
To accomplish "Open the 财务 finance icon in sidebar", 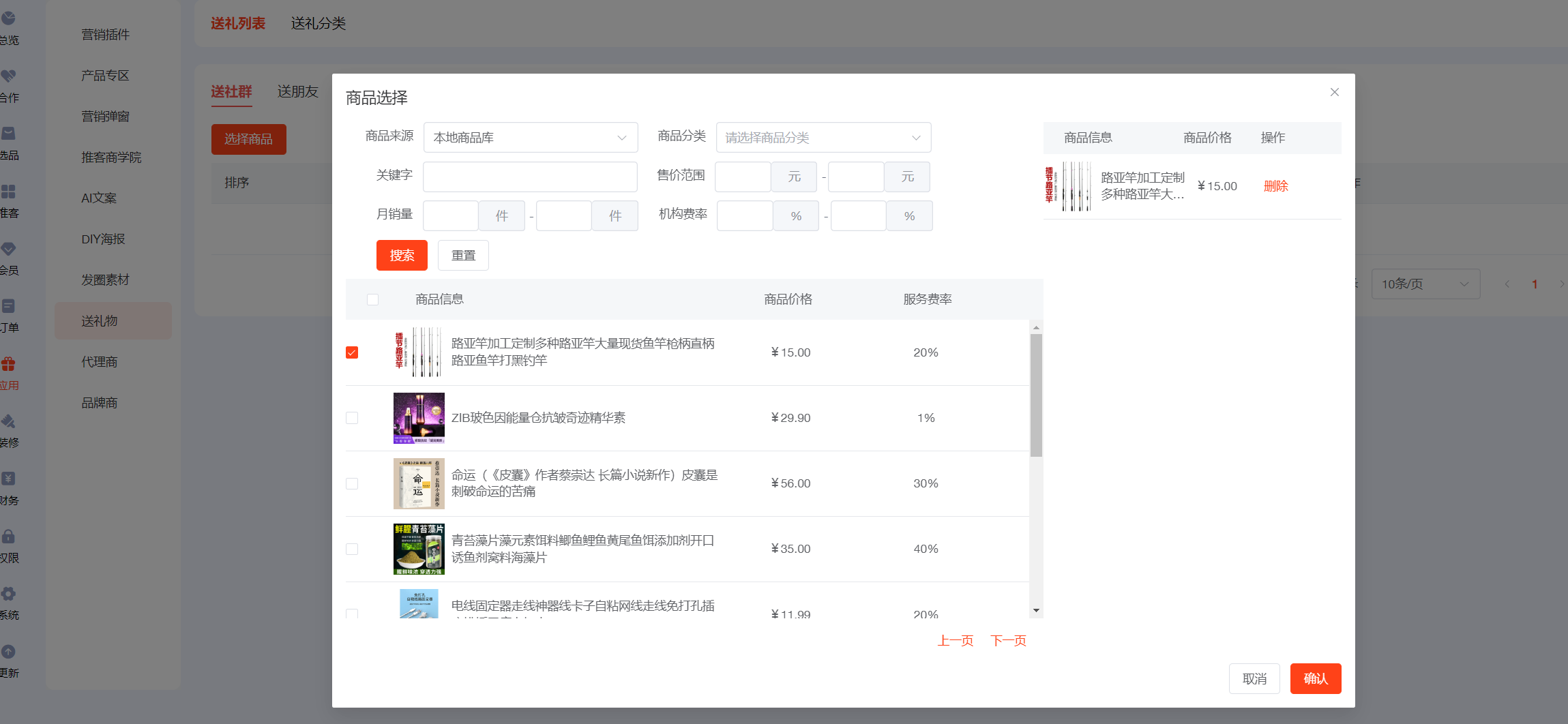I will (x=8, y=479).
